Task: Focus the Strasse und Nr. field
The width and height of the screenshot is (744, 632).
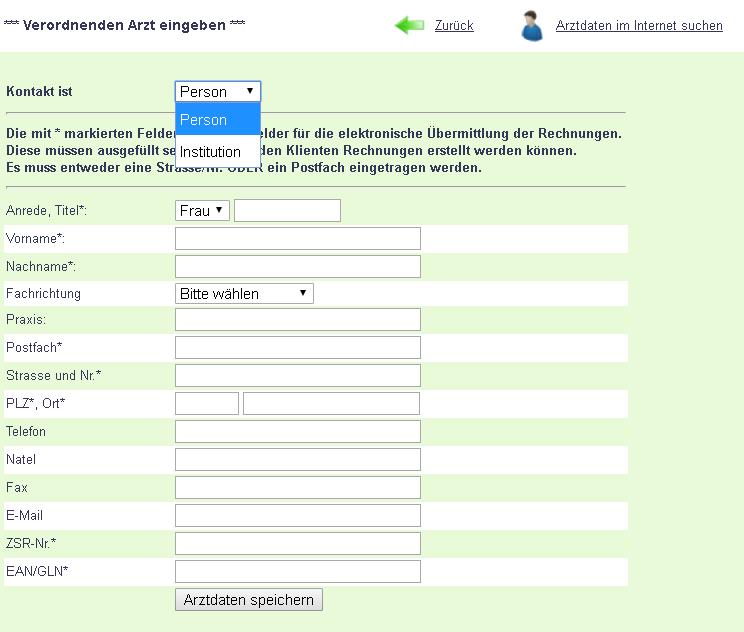Action: (x=297, y=376)
